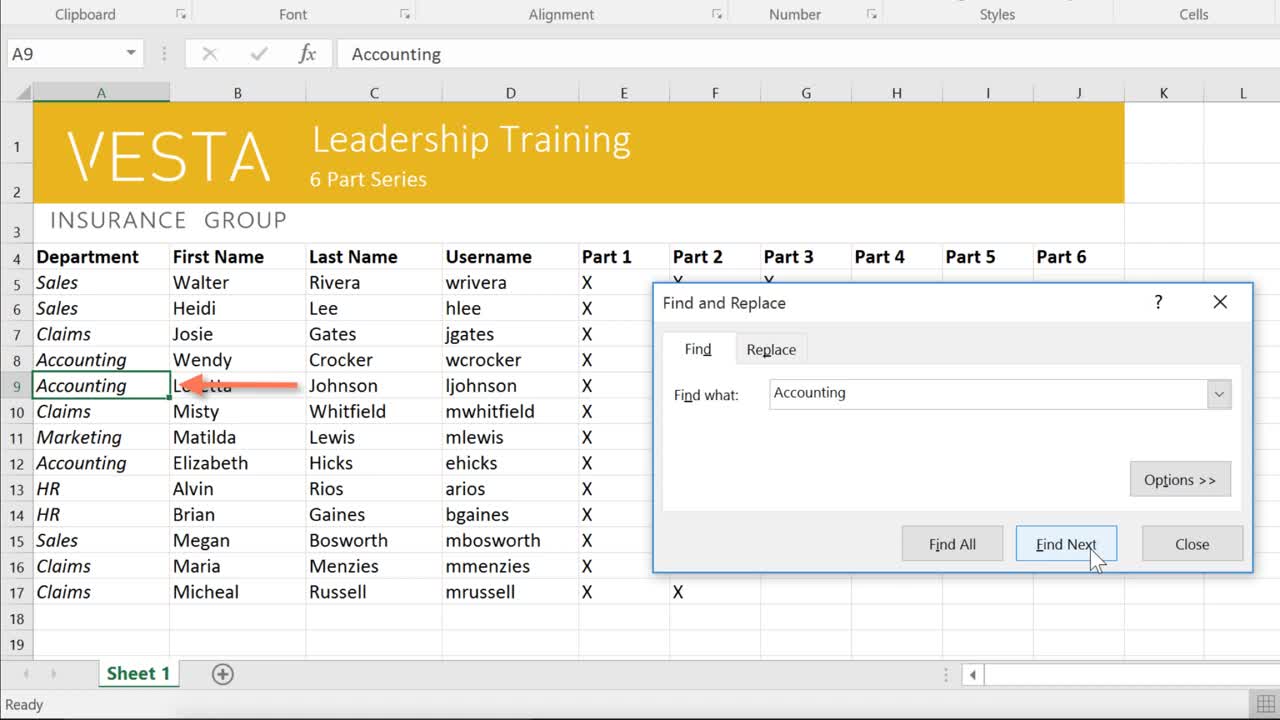Select the cell containing bgaines

(x=510, y=515)
